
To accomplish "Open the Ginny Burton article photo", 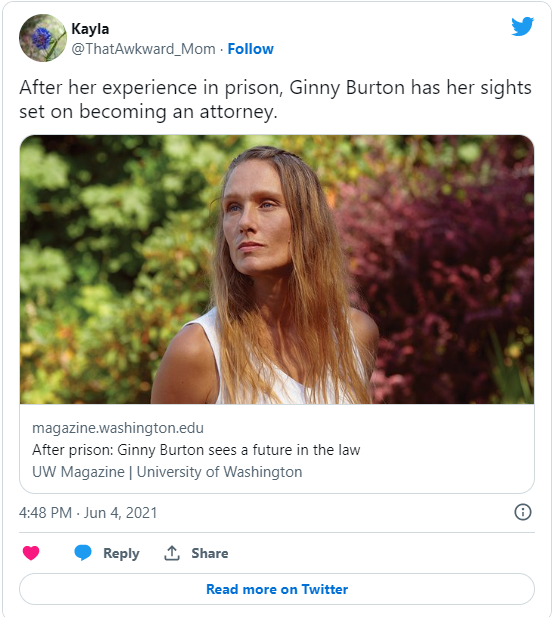I will click(277, 270).
